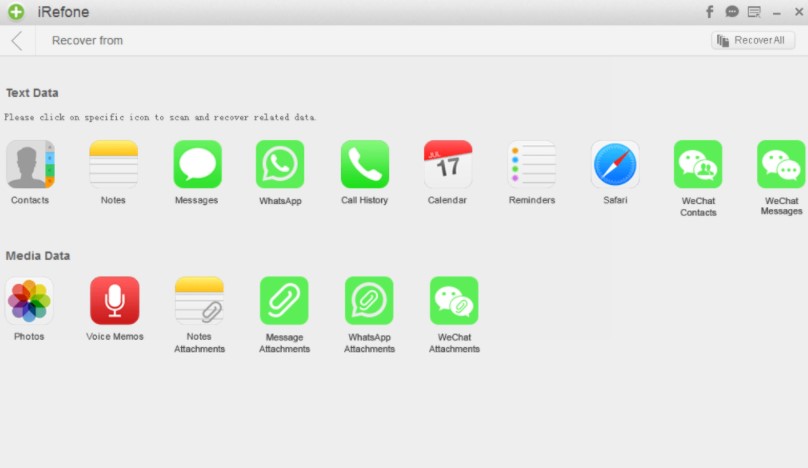The width and height of the screenshot is (808, 468).
Task: Click the iRefone title text
Action: coord(63,12)
